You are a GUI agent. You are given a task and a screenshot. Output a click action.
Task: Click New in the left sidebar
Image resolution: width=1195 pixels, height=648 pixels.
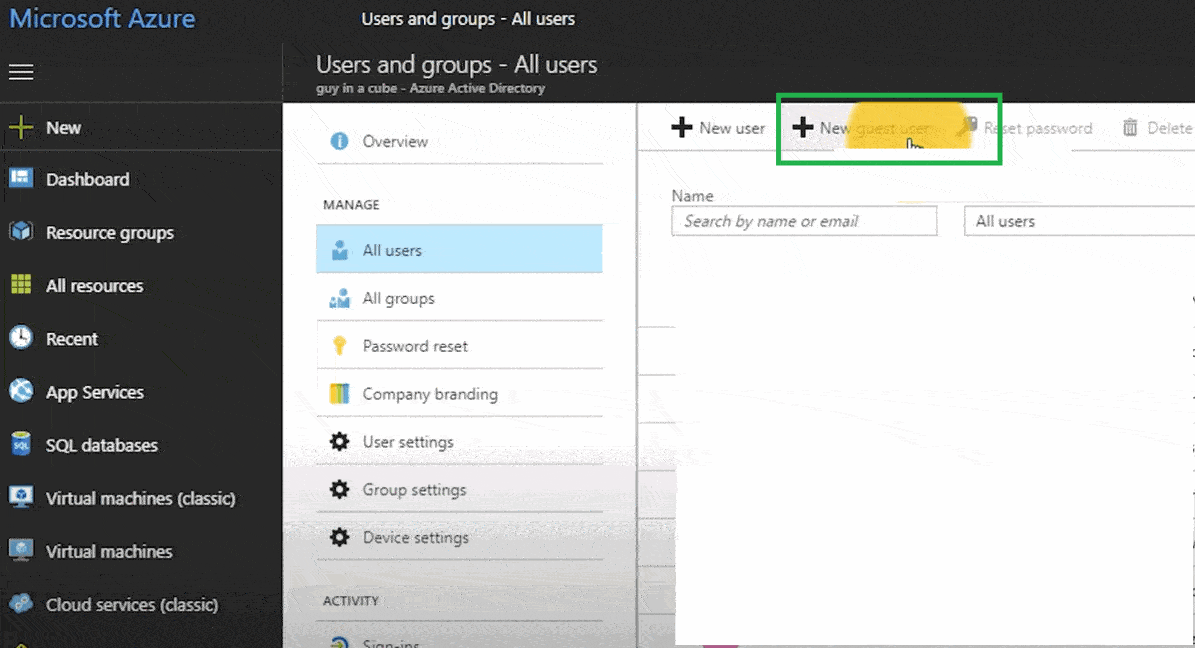point(63,127)
